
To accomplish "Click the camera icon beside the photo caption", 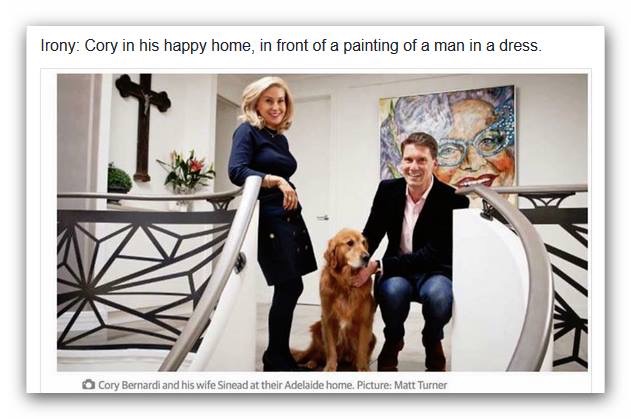I will point(89,385).
